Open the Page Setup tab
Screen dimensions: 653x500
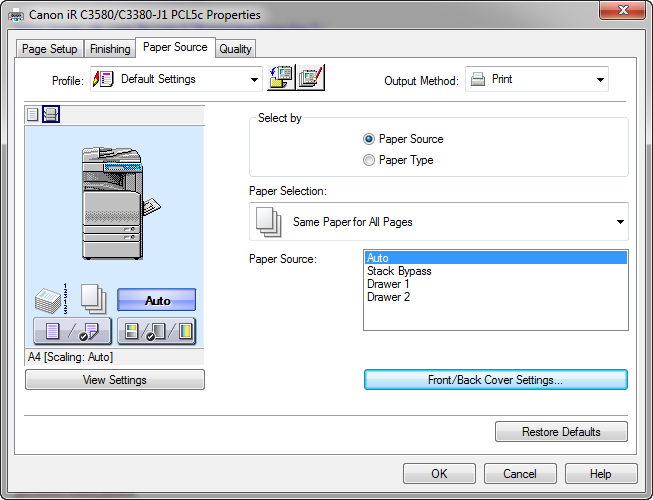pos(50,49)
